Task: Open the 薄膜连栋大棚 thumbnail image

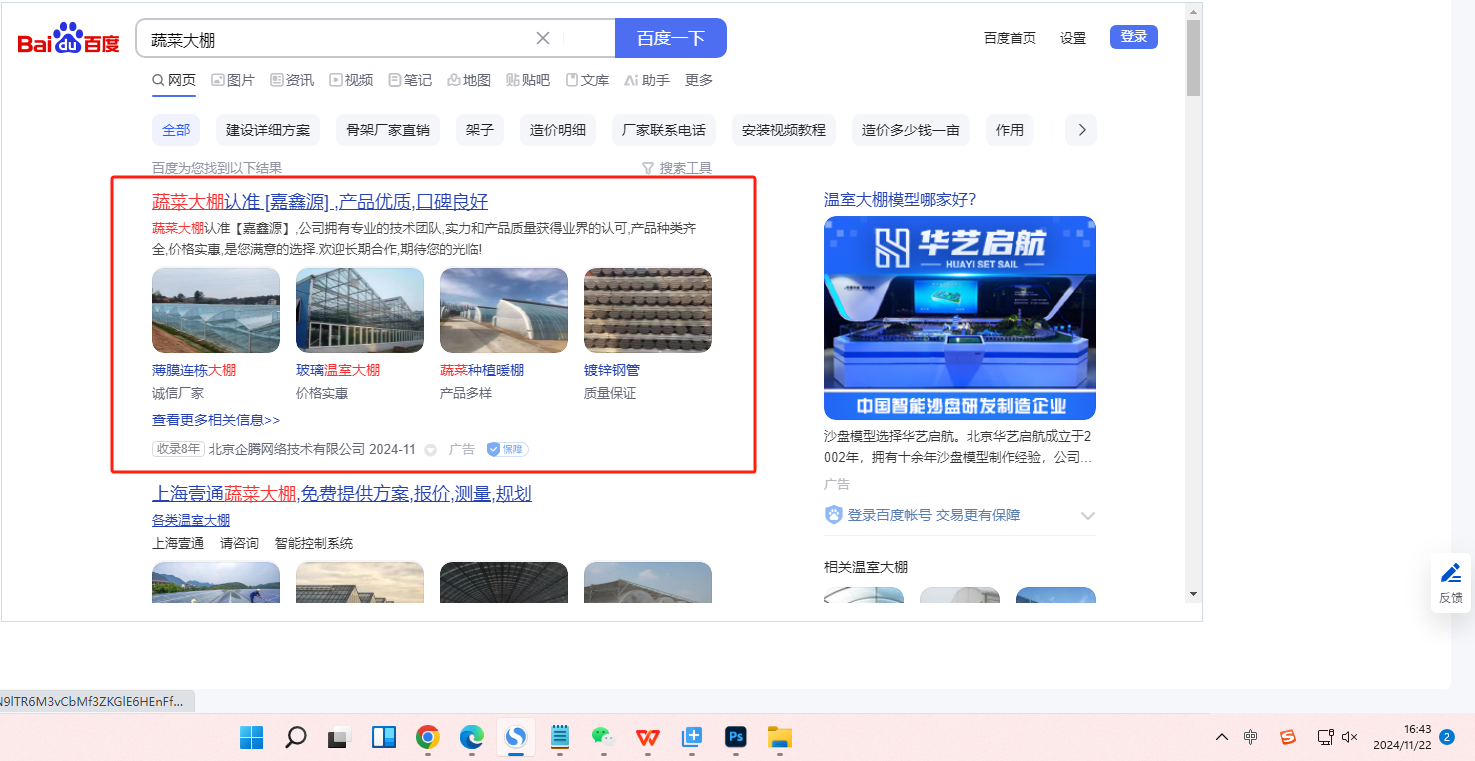Action: (x=216, y=310)
